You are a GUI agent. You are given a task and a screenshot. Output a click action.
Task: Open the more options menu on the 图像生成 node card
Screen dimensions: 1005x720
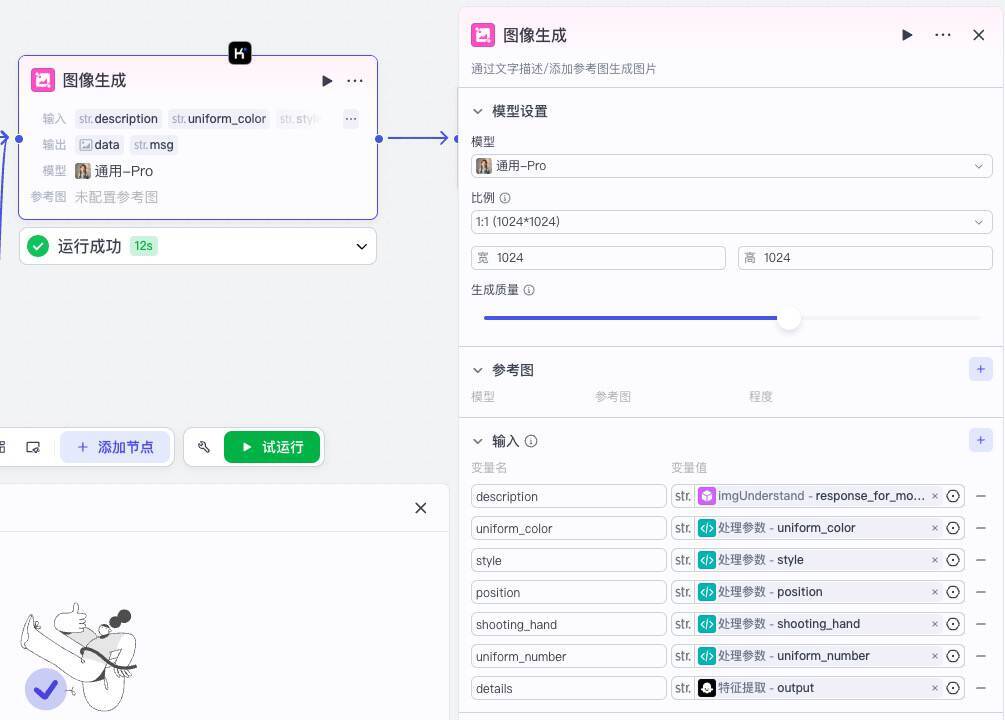tap(355, 81)
